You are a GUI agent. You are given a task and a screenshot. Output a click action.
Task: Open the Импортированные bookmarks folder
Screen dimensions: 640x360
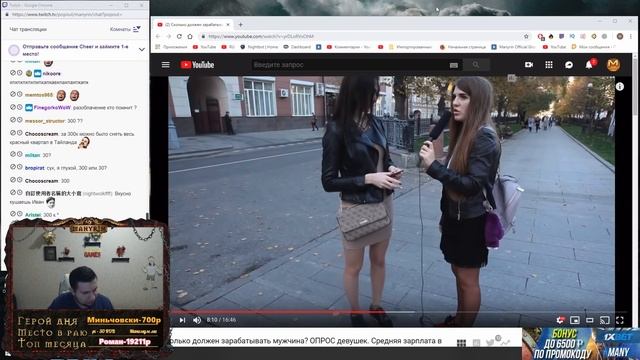pos(410,47)
